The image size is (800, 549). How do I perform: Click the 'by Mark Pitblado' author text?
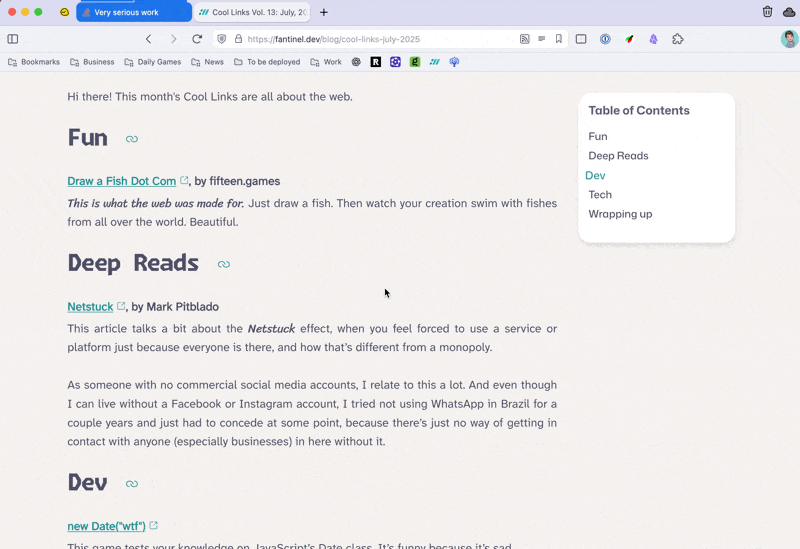175,307
